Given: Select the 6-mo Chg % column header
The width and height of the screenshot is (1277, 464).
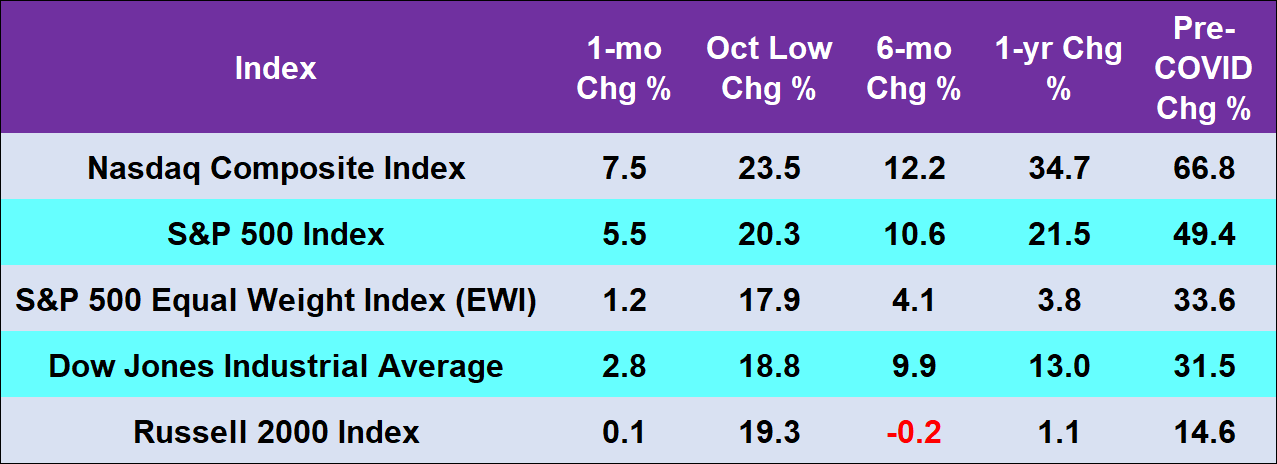Looking at the screenshot, I should (x=913, y=68).
